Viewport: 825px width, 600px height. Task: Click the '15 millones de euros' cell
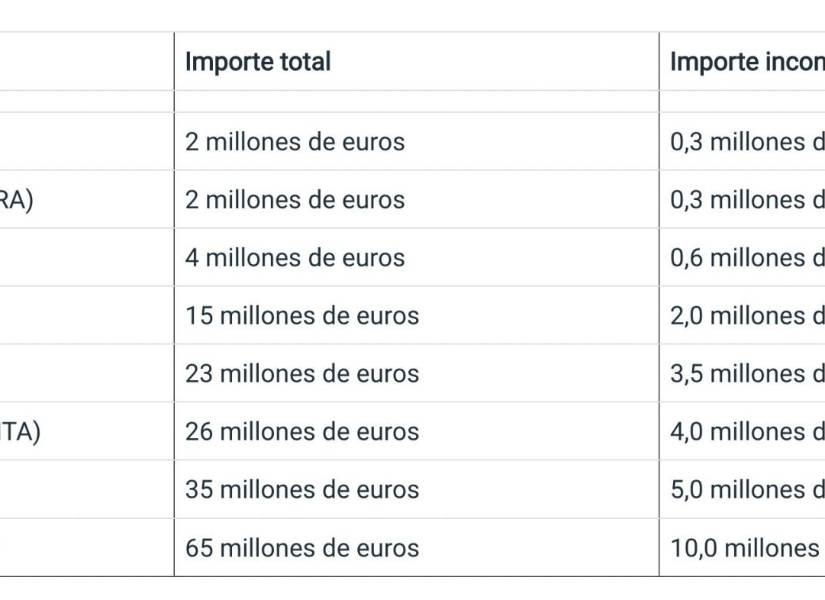(302, 316)
